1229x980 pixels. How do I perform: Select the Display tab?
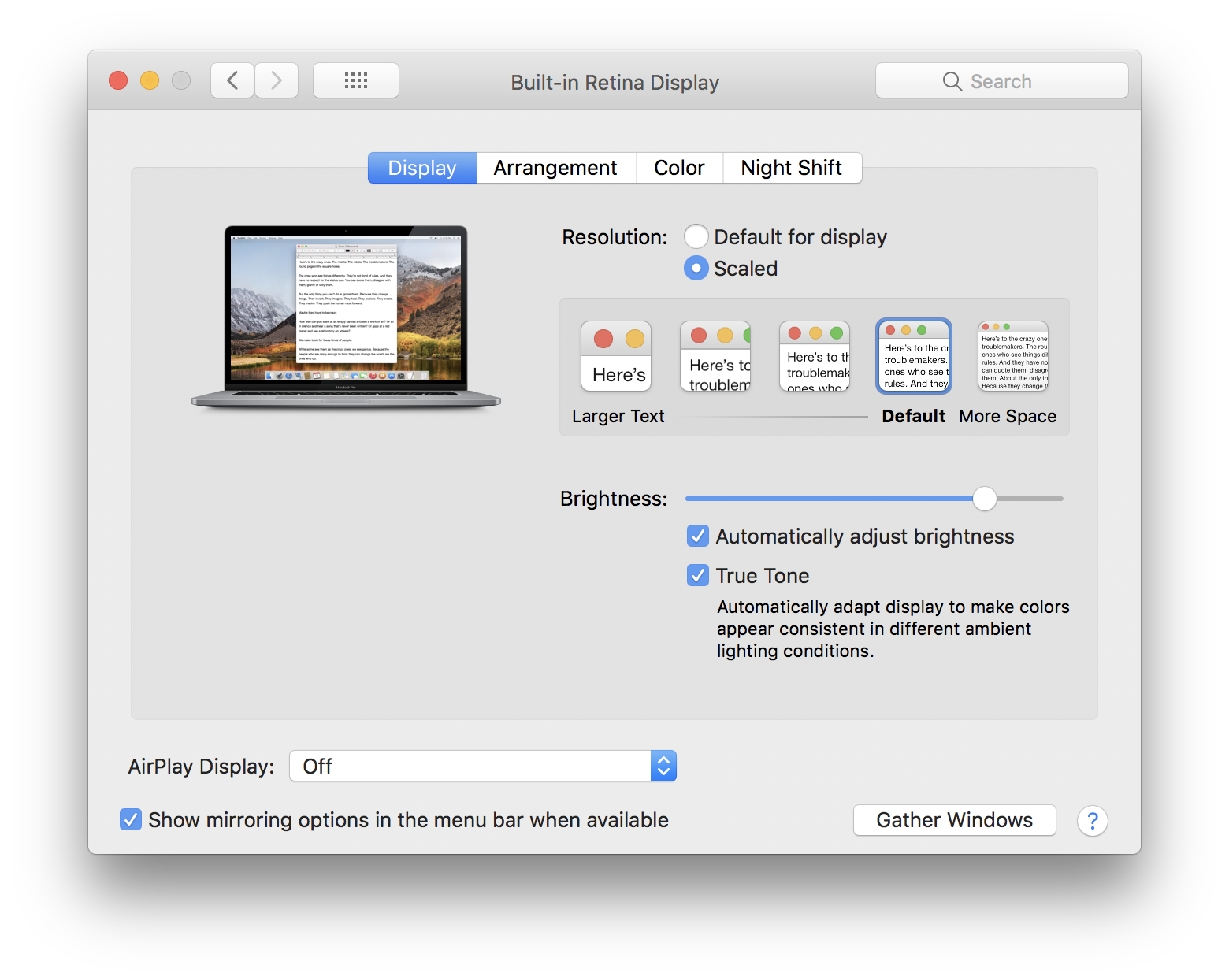(422, 168)
